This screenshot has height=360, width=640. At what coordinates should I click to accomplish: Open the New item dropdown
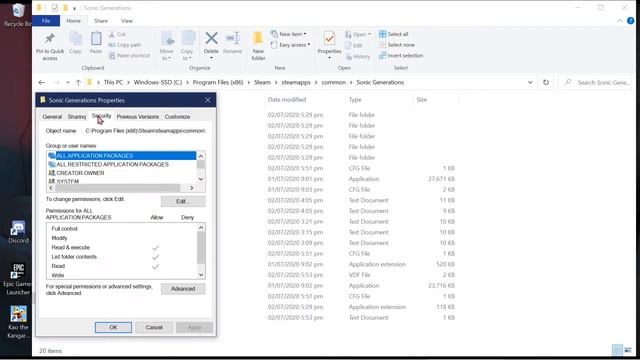point(289,34)
